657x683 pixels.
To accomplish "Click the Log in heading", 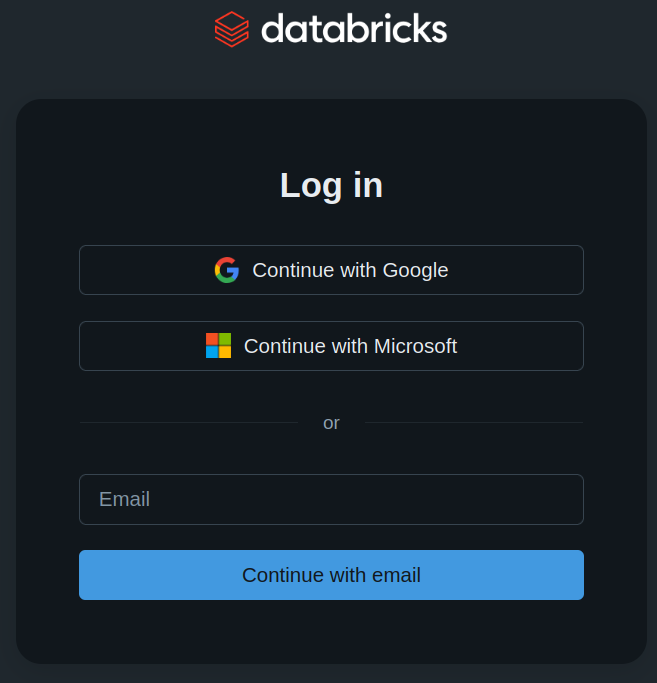I will 331,185.
